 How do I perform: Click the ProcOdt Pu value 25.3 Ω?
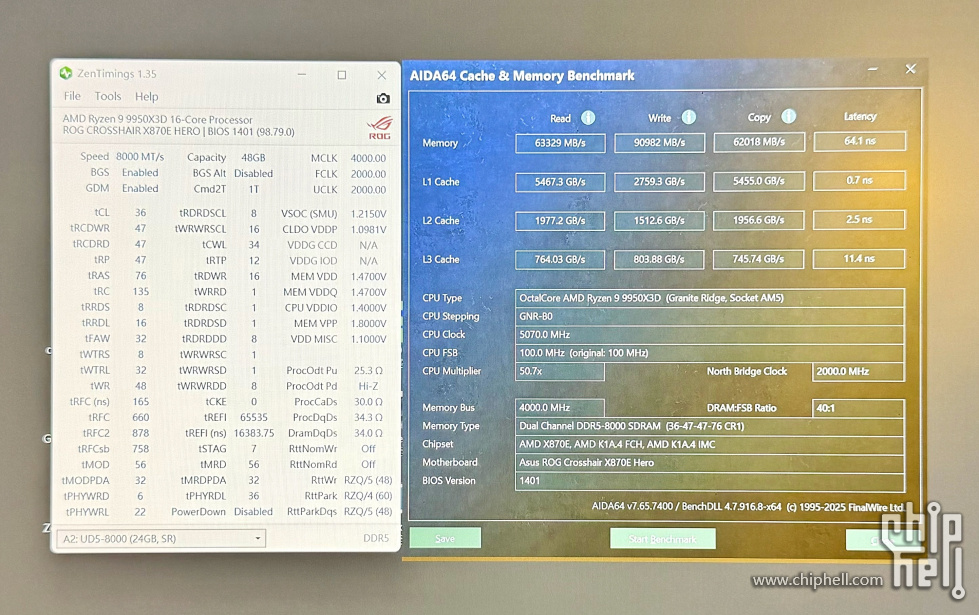368,370
